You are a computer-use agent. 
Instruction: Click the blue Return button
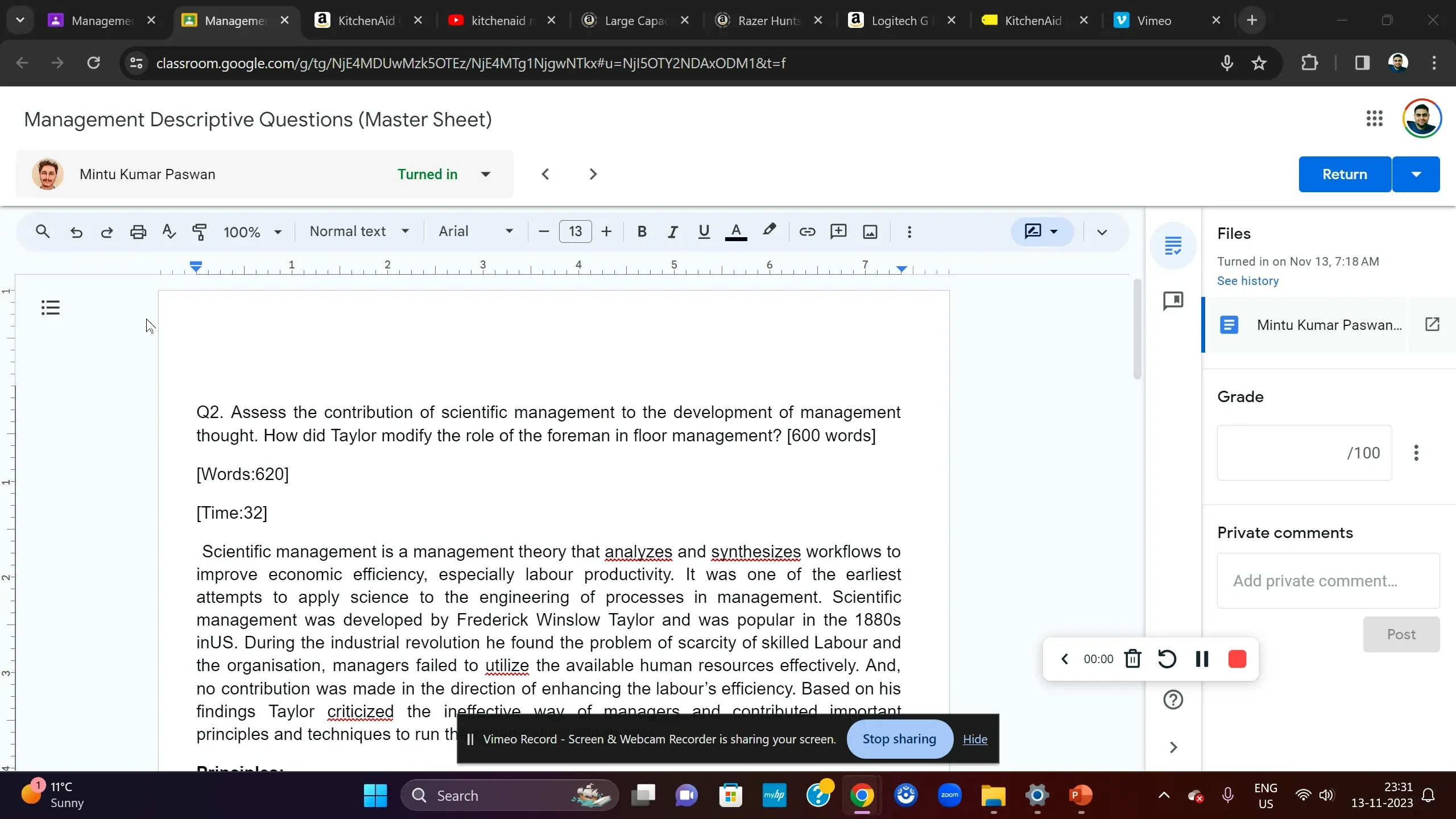pos(1344,174)
